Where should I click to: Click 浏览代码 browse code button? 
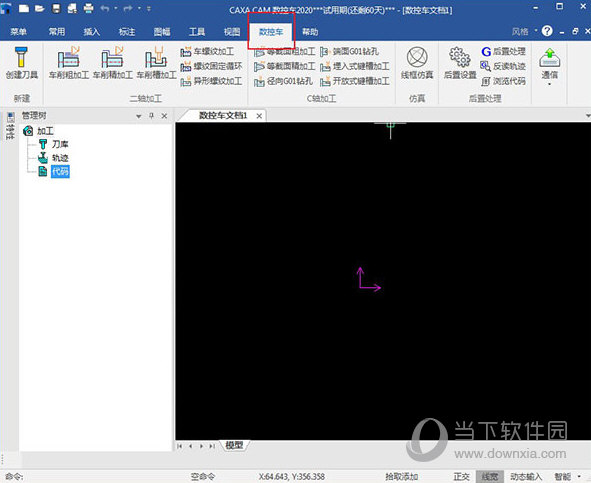tap(503, 81)
